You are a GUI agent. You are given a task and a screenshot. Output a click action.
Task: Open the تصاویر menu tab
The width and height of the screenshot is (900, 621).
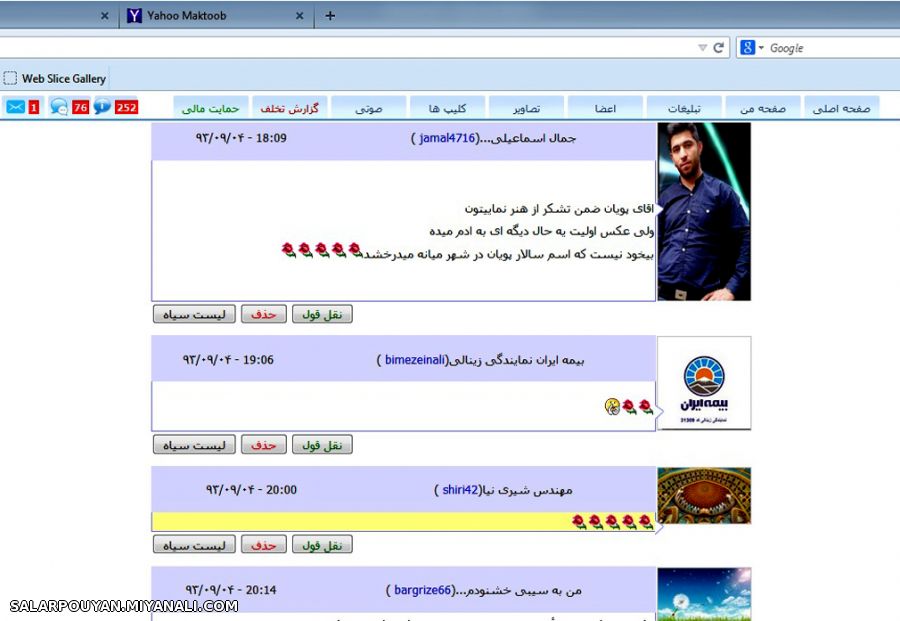click(x=526, y=108)
